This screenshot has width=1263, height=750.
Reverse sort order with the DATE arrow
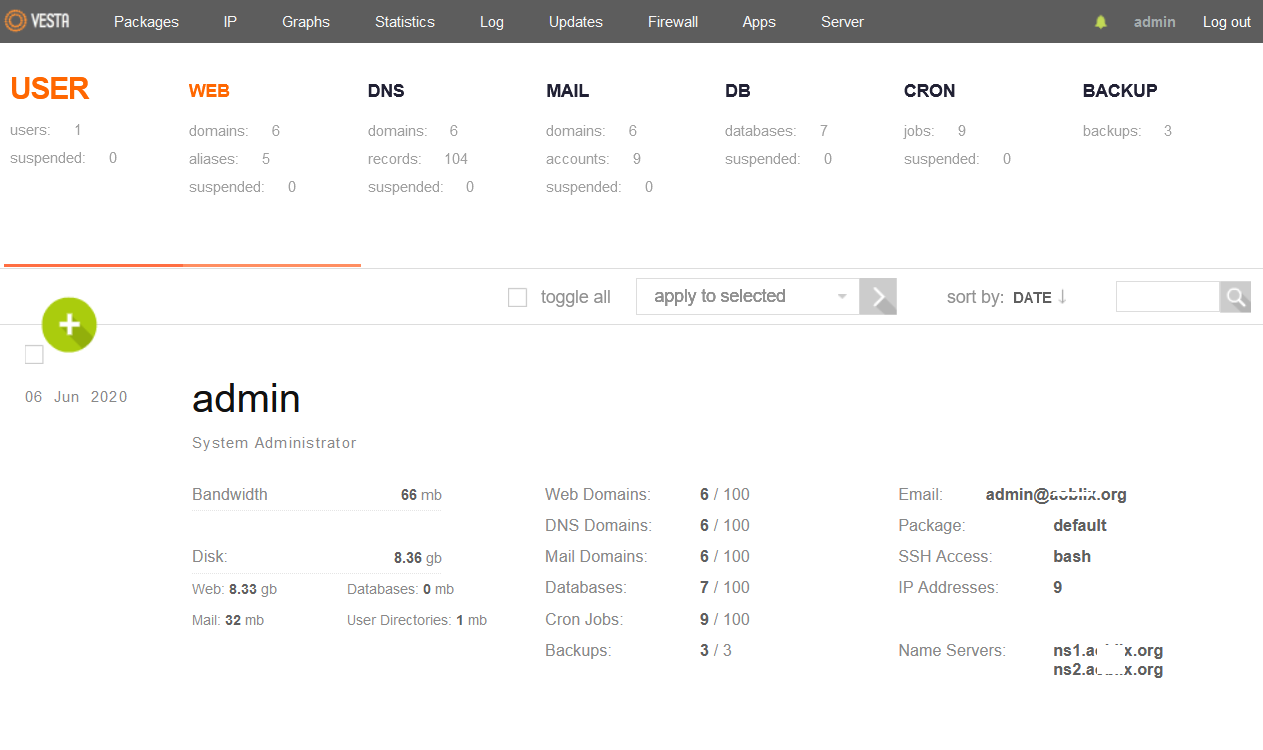[x=1062, y=297]
